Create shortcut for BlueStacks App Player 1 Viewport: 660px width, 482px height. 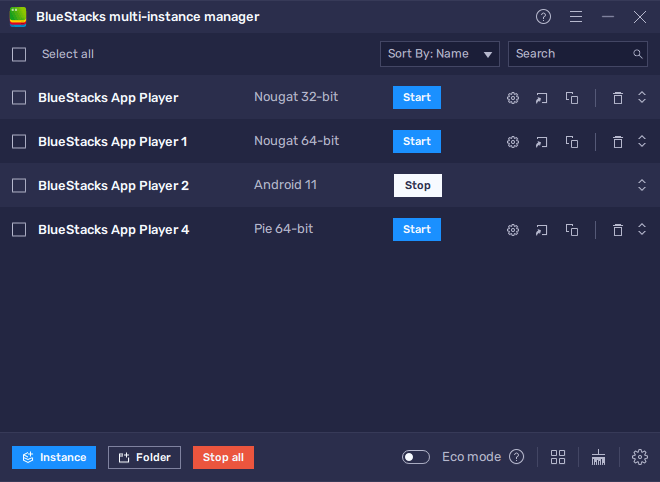point(541,142)
